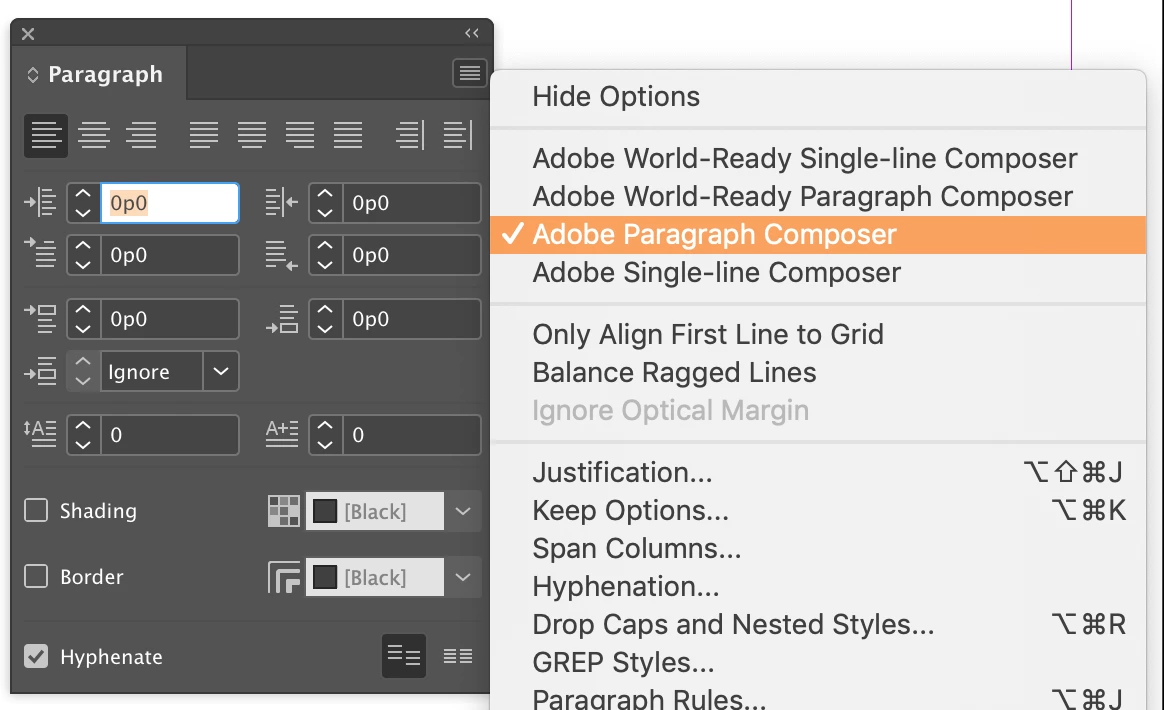Click the Space Before icon

40,318
